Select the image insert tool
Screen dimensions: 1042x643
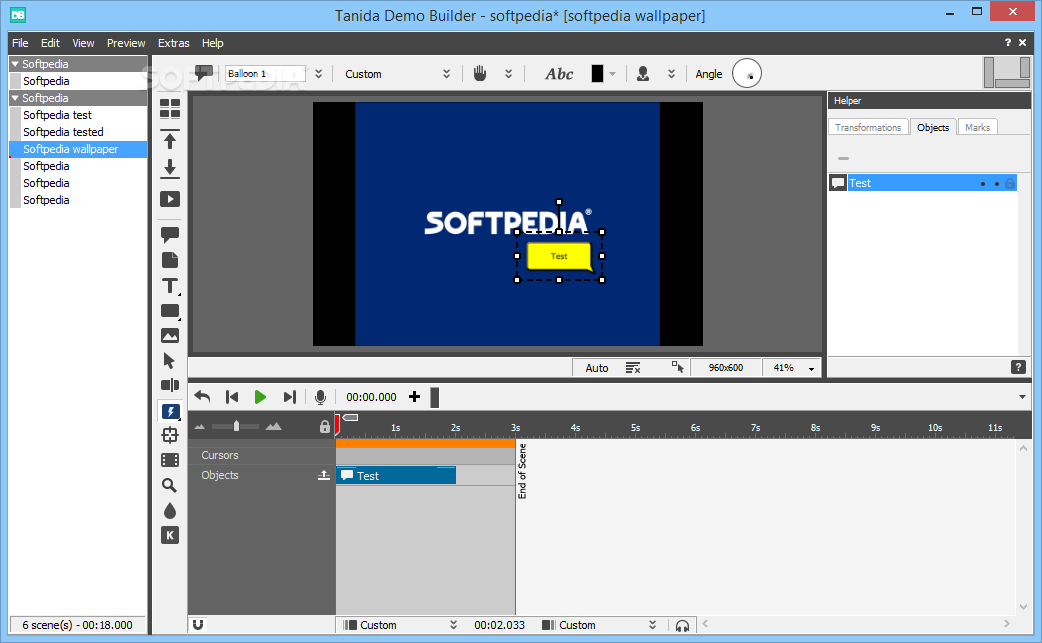point(170,336)
